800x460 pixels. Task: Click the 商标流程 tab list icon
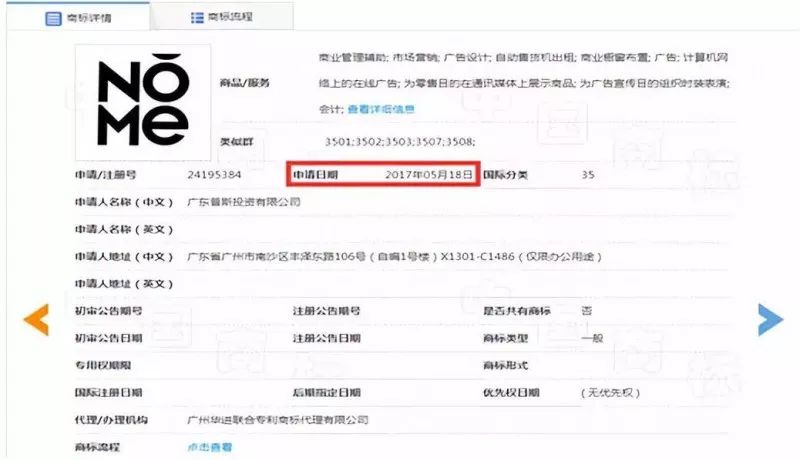point(197,18)
